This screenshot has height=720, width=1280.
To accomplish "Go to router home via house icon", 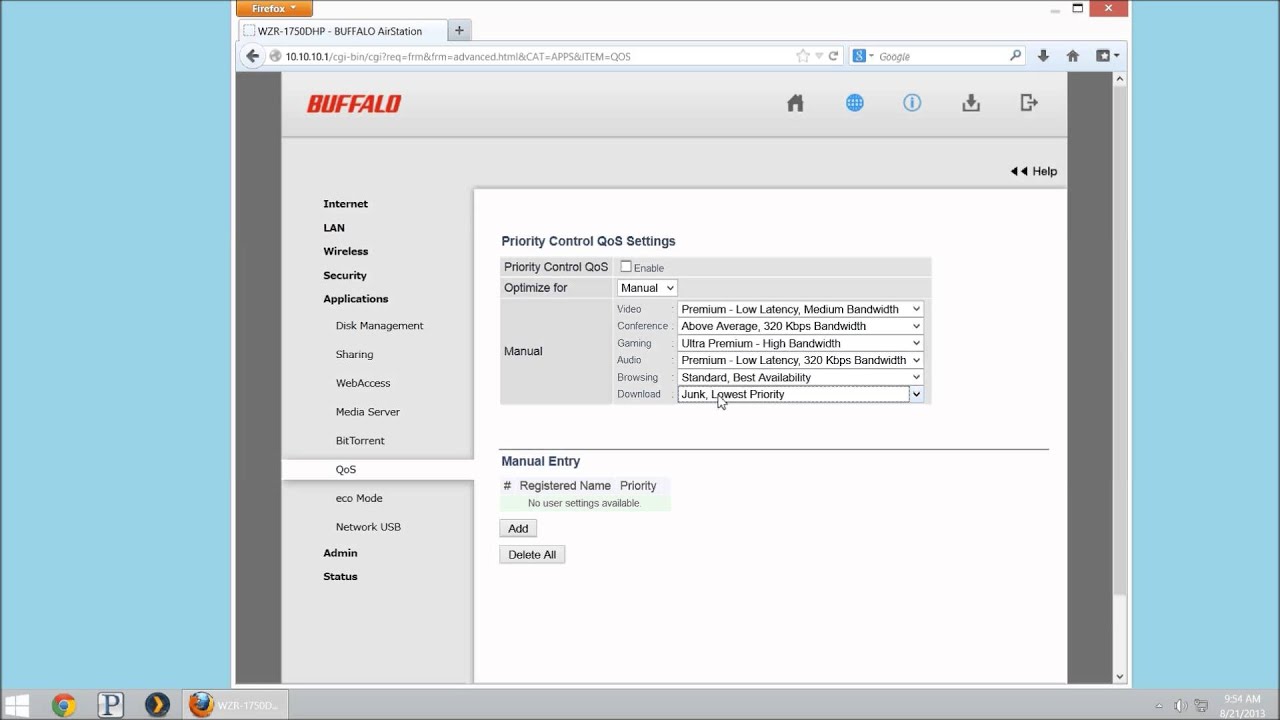I will [x=795, y=103].
